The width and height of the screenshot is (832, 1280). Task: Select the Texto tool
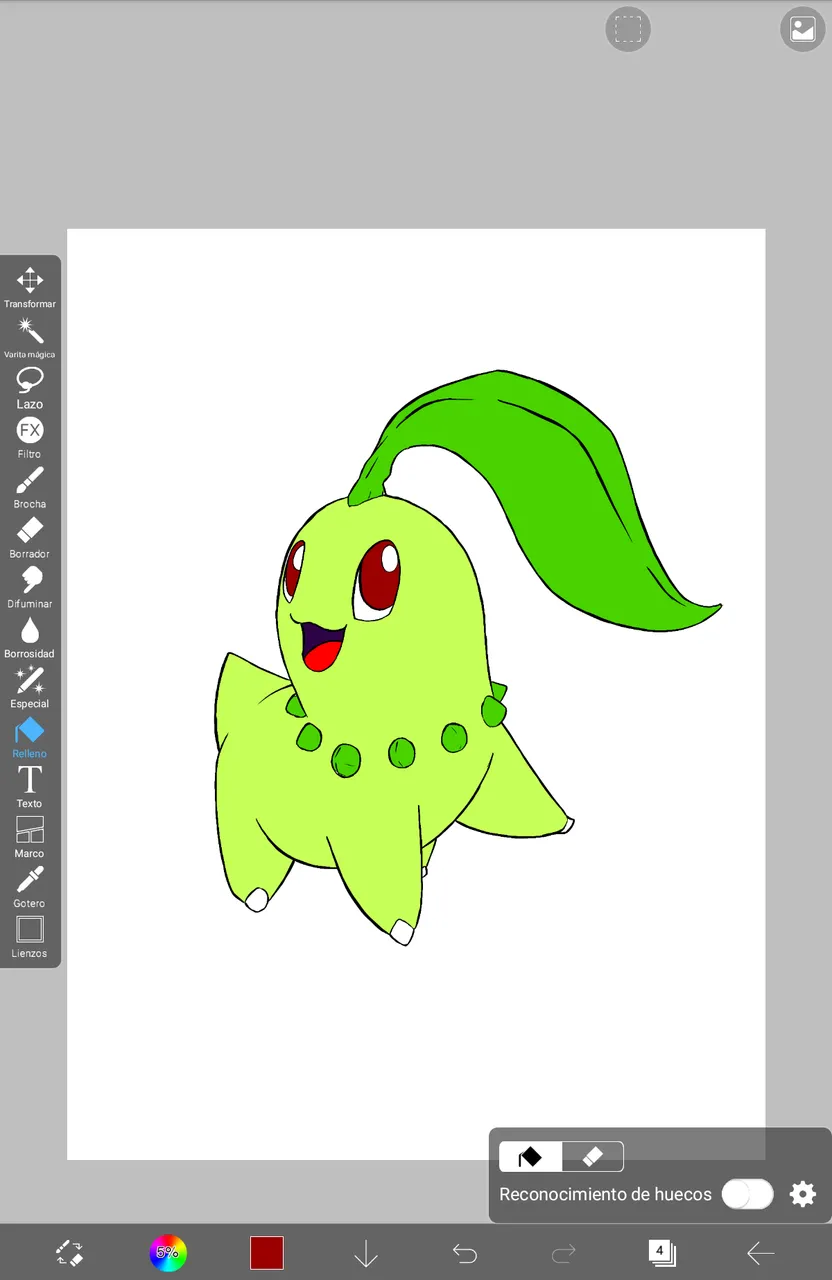tap(30, 788)
